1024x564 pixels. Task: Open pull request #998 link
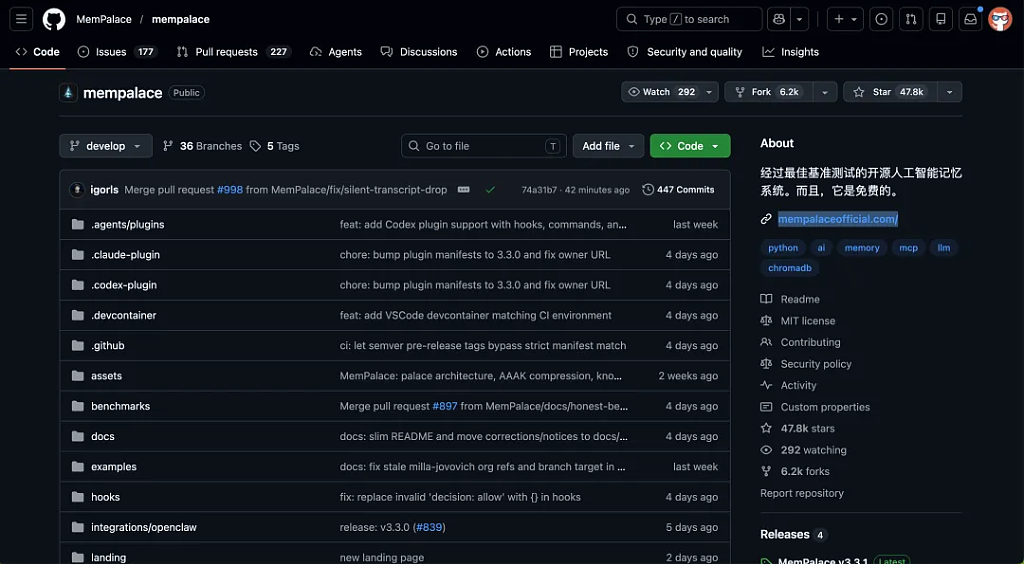click(230, 190)
